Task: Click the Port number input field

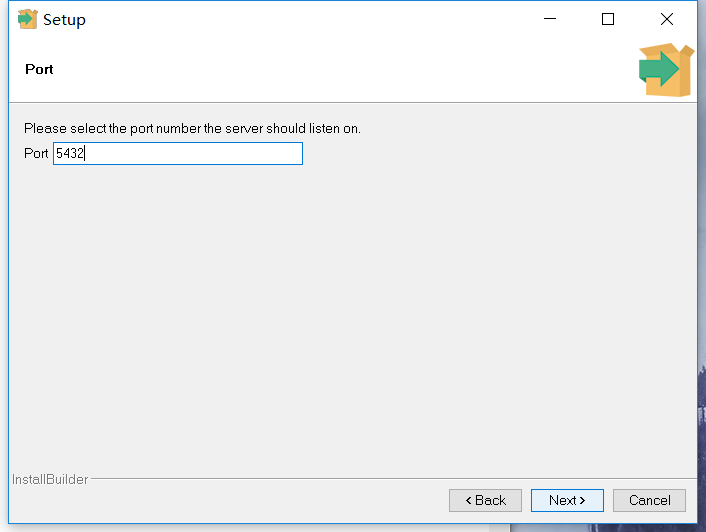Action: (178, 153)
